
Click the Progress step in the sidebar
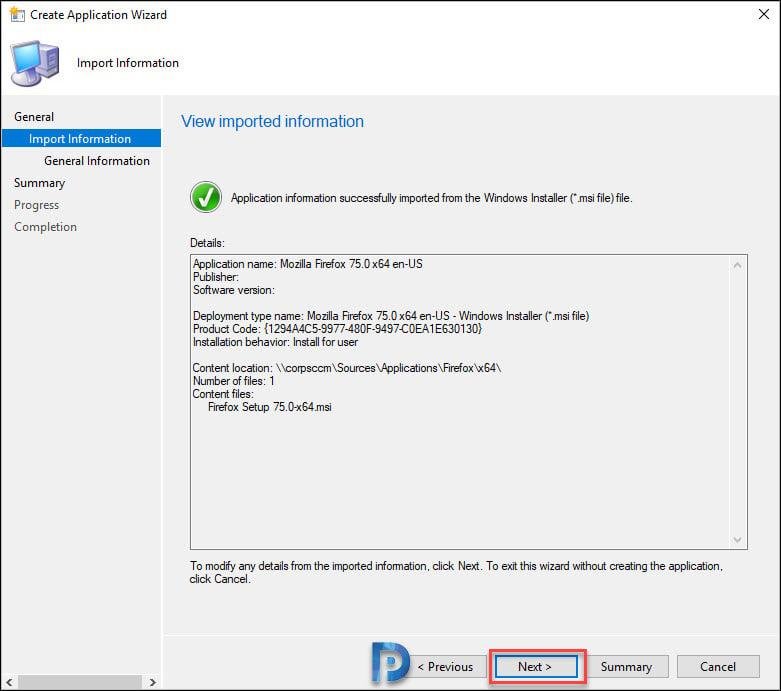point(36,205)
